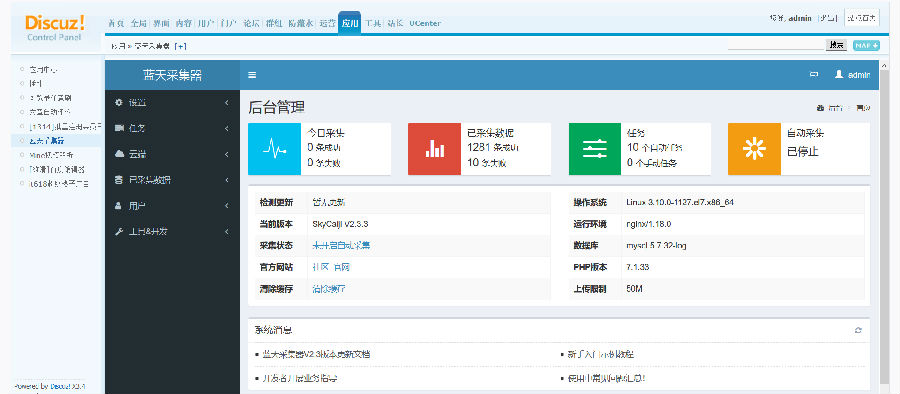The height and width of the screenshot is (394, 900).
Task: Click the Discuz! Control Panel logo
Action: pos(55,27)
